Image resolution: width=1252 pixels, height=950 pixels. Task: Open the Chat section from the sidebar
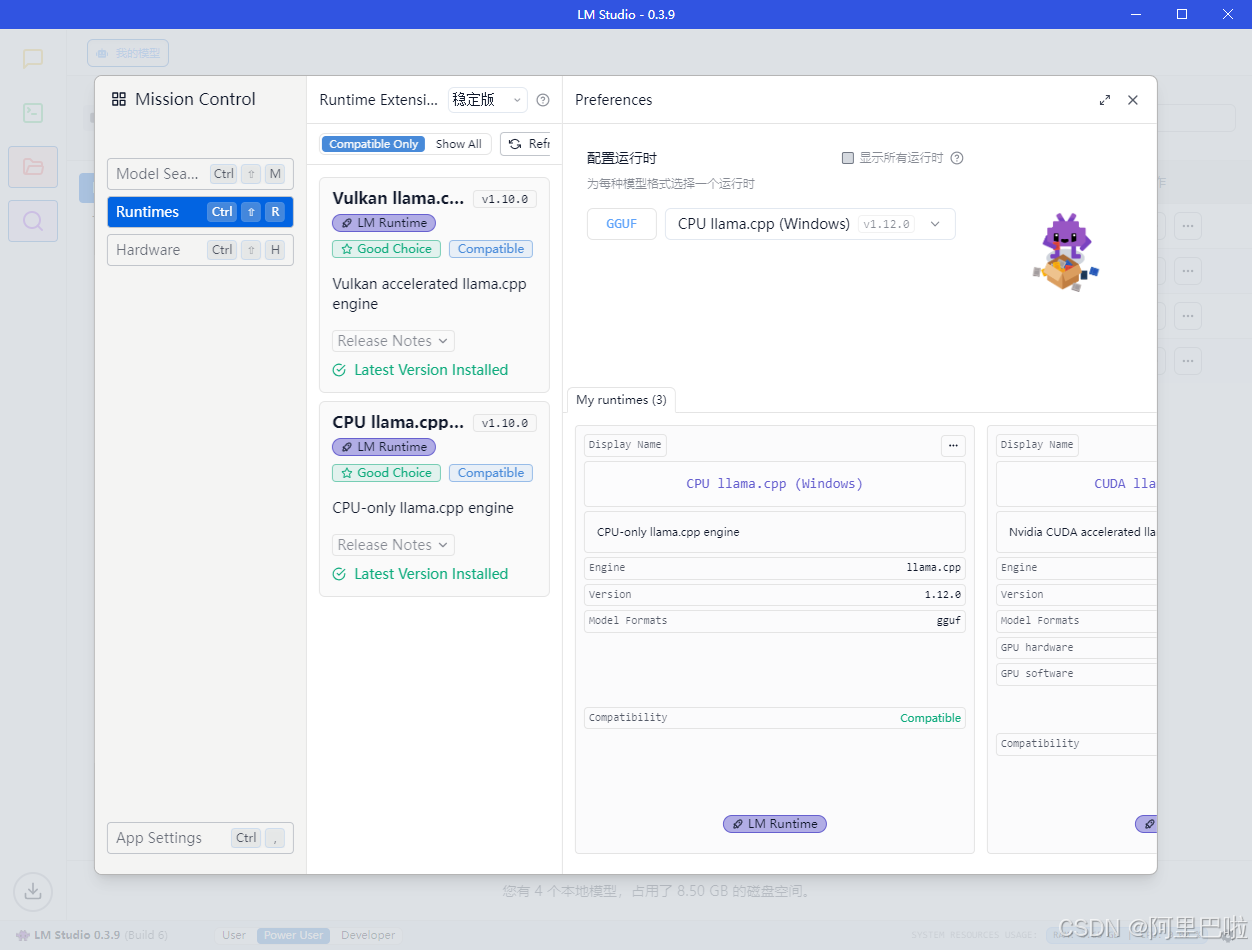click(x=33, y=59)
